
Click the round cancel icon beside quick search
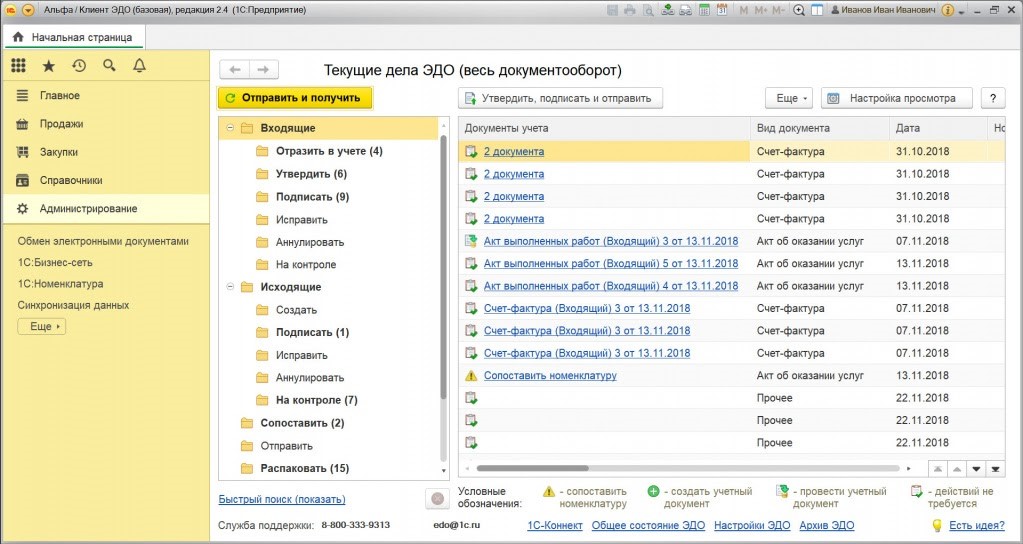point(436,498)
